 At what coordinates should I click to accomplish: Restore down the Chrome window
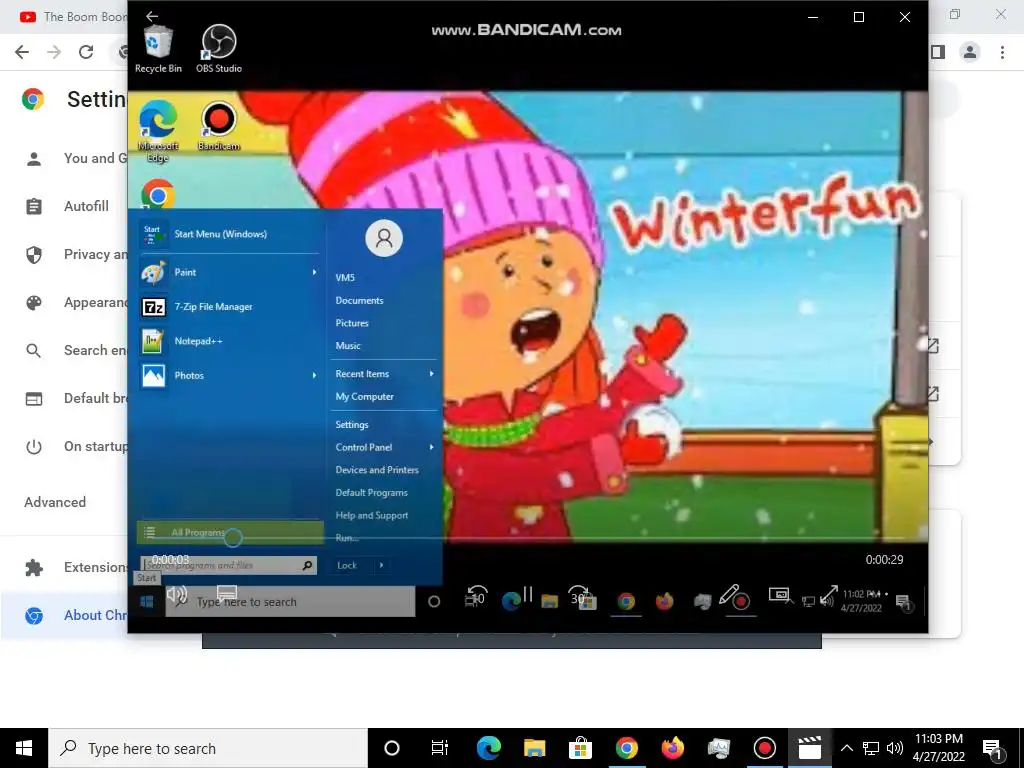coord(955,14)
